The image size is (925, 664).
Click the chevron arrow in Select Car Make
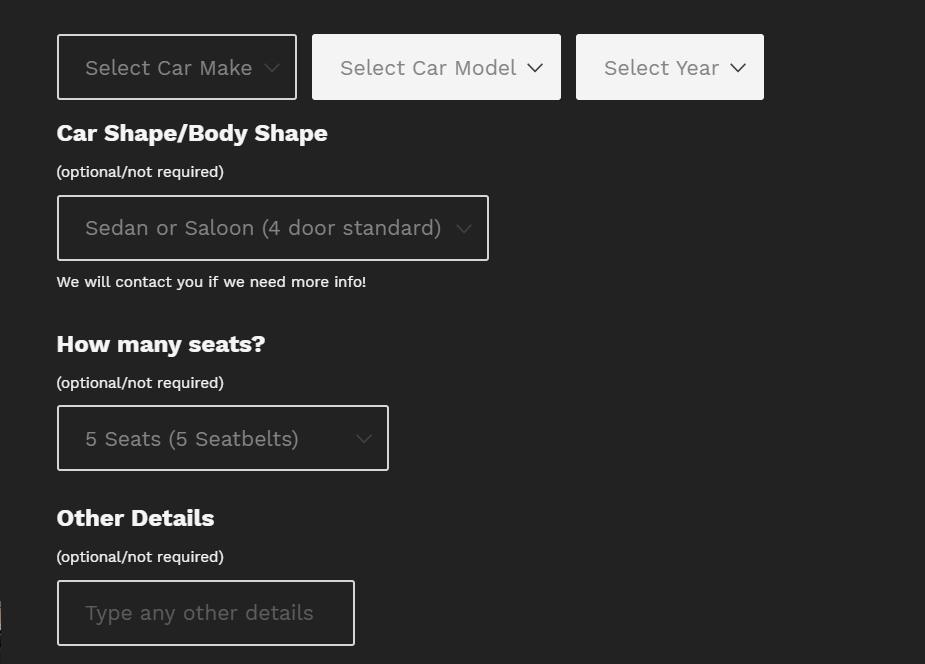(x=272, y=68)
